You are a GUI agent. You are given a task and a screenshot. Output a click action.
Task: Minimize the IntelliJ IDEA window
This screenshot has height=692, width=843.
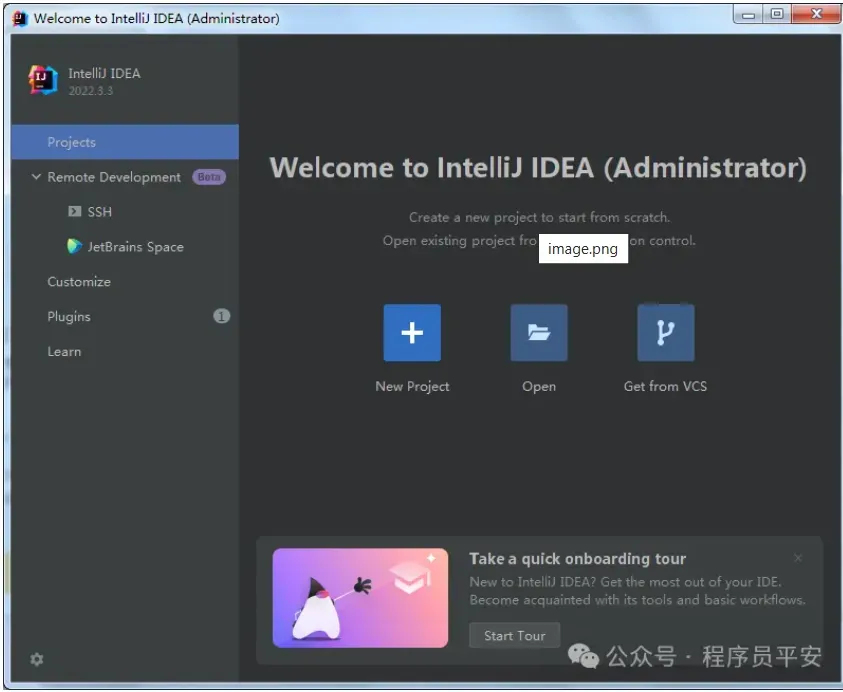[748, 15]
